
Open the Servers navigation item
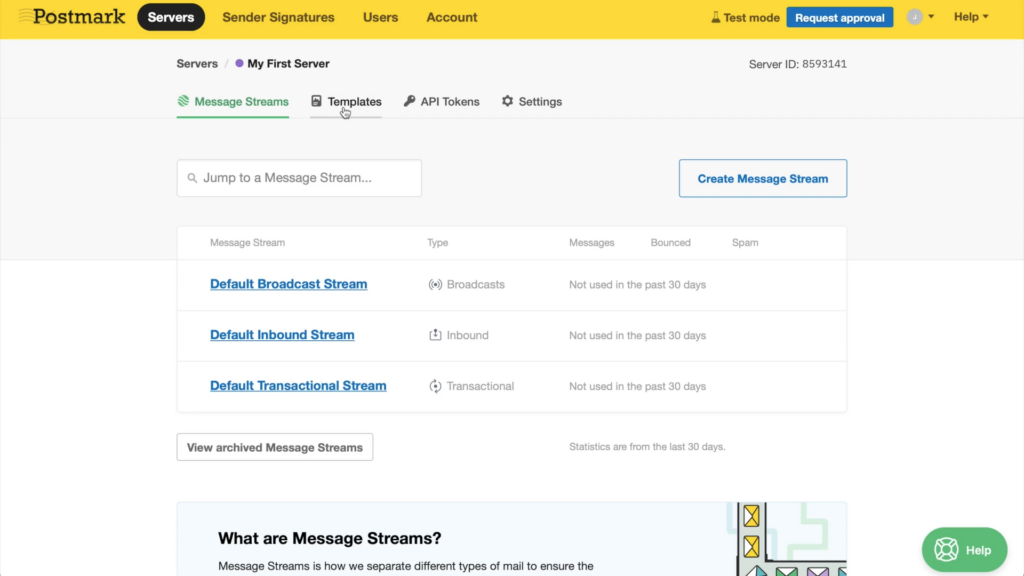pos(170,17)
